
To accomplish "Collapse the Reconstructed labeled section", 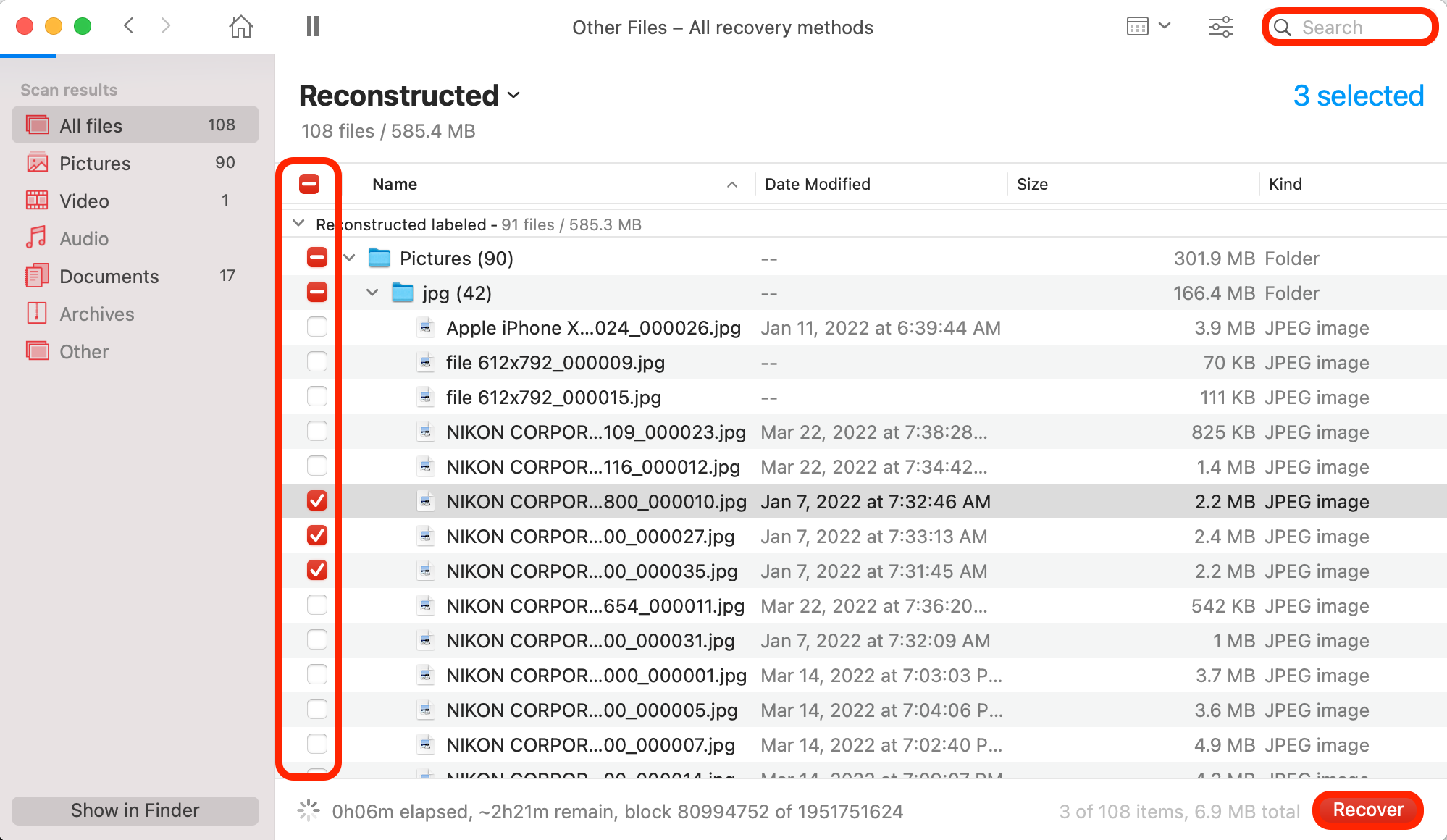I will point(300,223).
